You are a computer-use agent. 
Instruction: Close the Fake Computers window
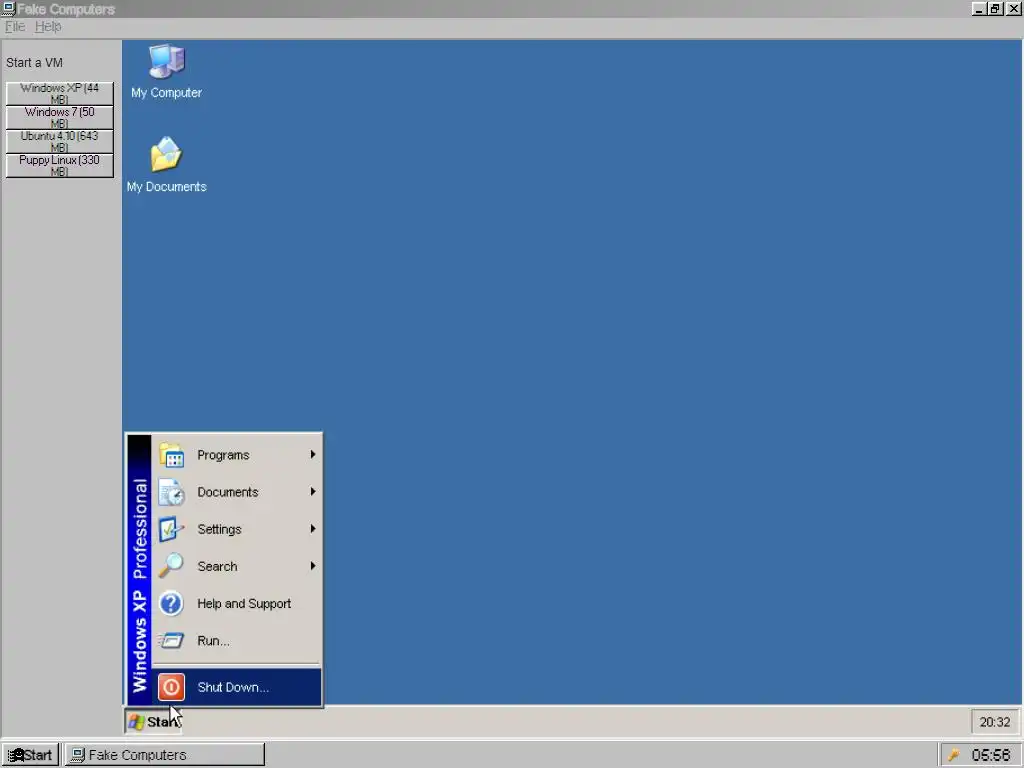click(1014, 8)
